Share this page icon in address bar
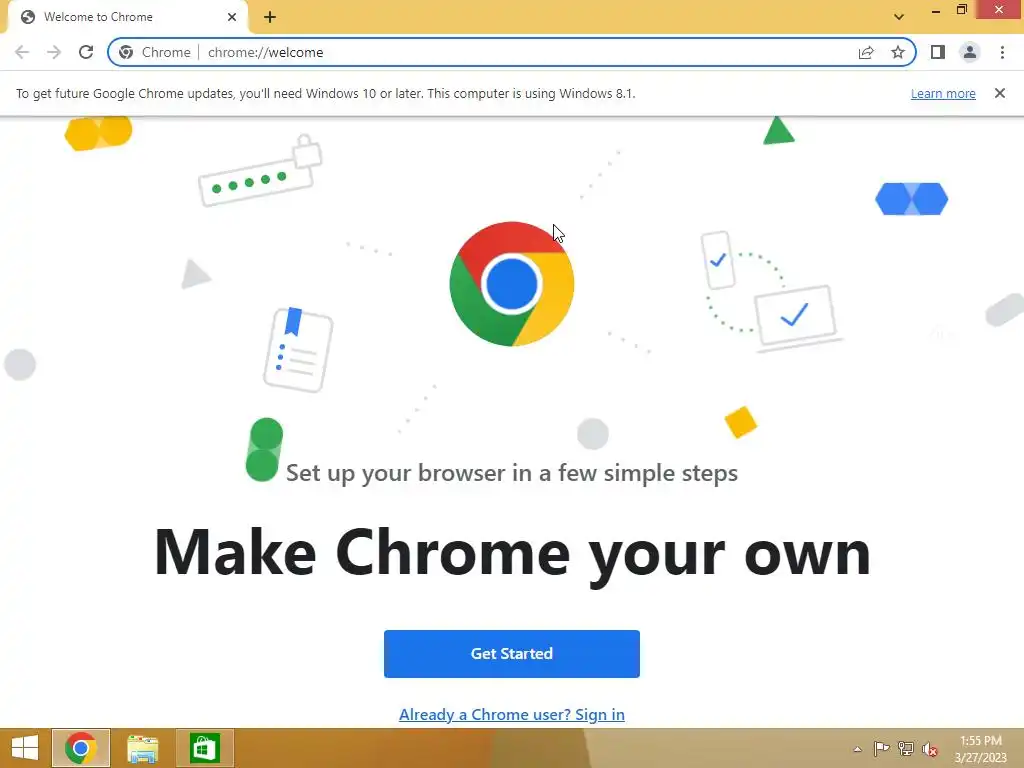 (x=866, y=52)
